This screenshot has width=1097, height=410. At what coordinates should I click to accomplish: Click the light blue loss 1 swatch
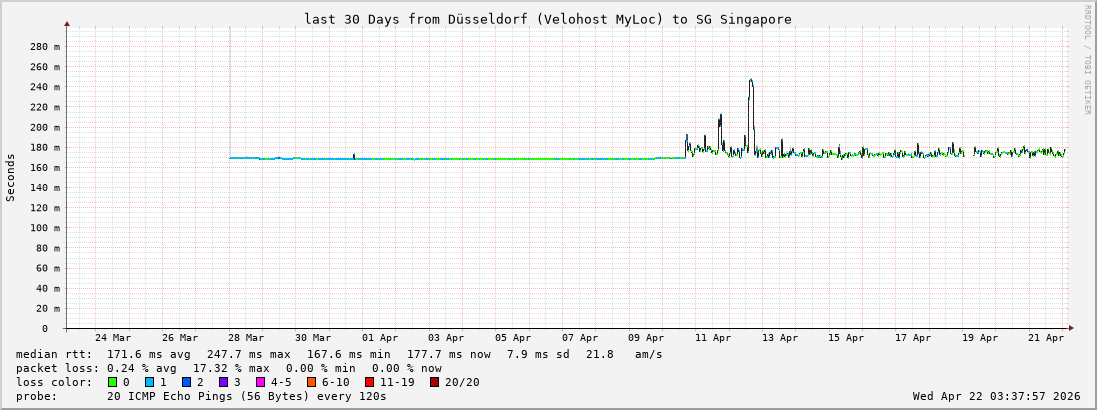point(149,382)
